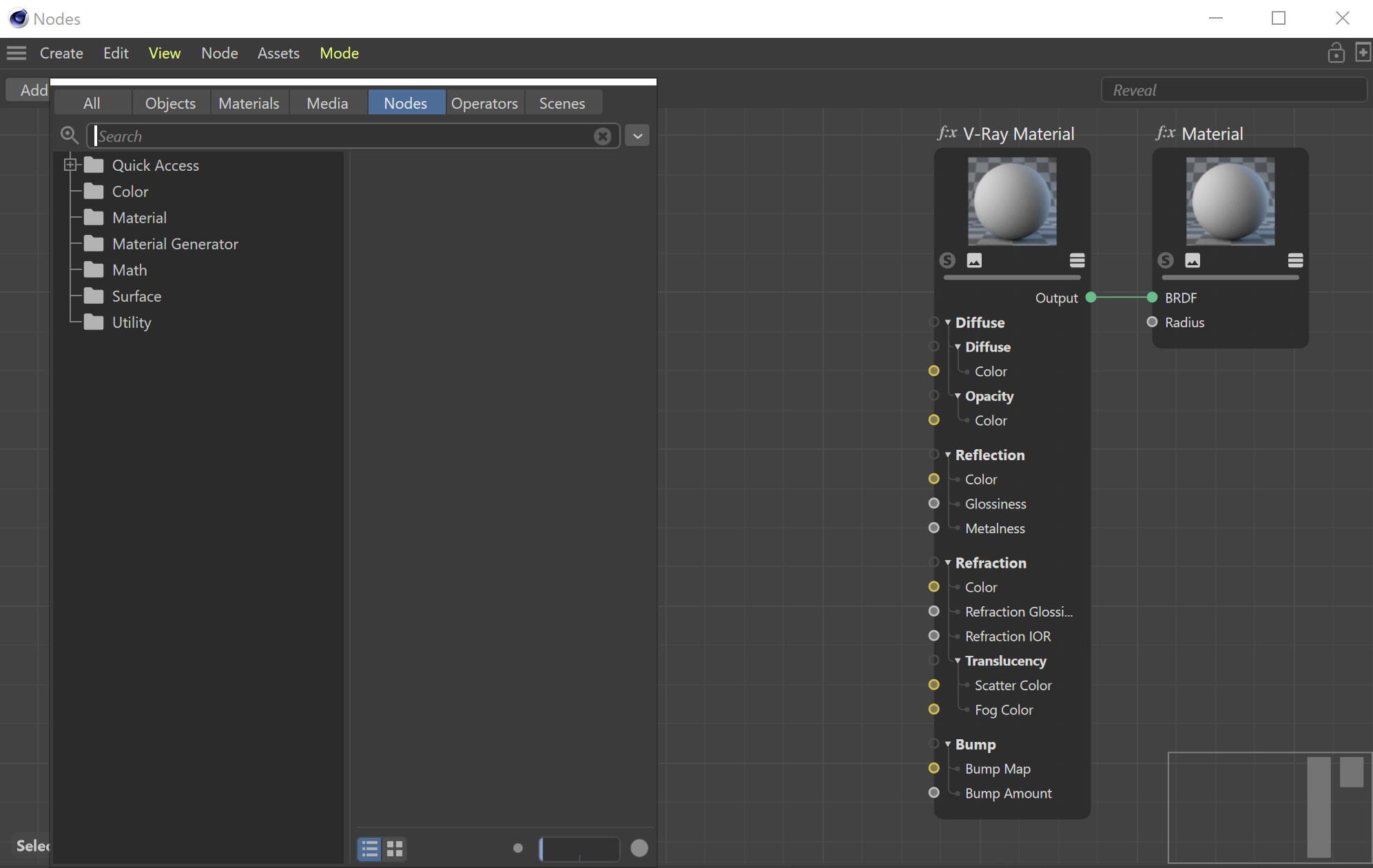This screenshot has width=1373, height=868.
Task: Click the Metalness input port
Action: click(933, 528)
